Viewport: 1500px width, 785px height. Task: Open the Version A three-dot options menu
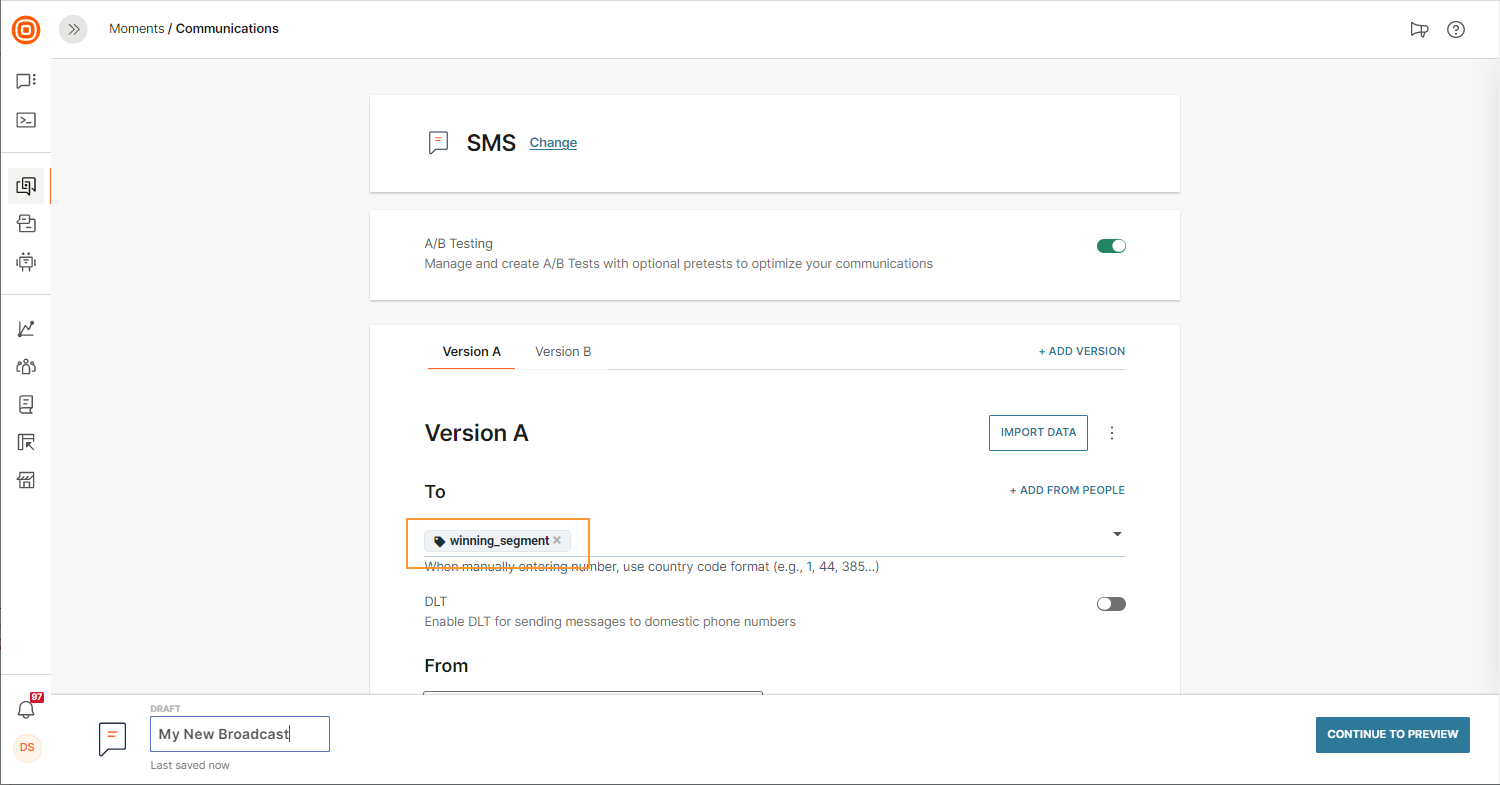click(1112, 433)
